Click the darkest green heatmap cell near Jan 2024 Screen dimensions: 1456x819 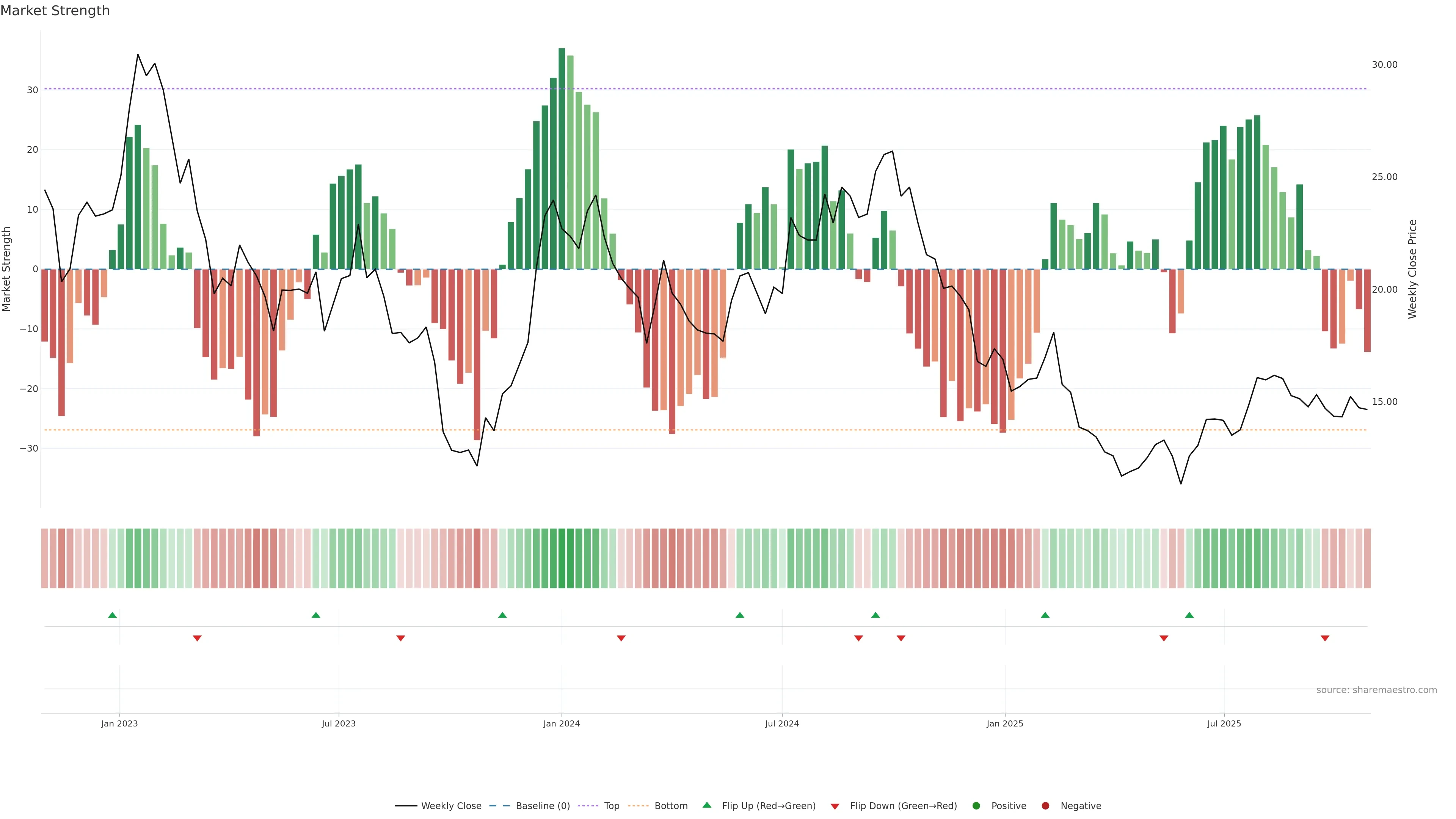(561, 558)
